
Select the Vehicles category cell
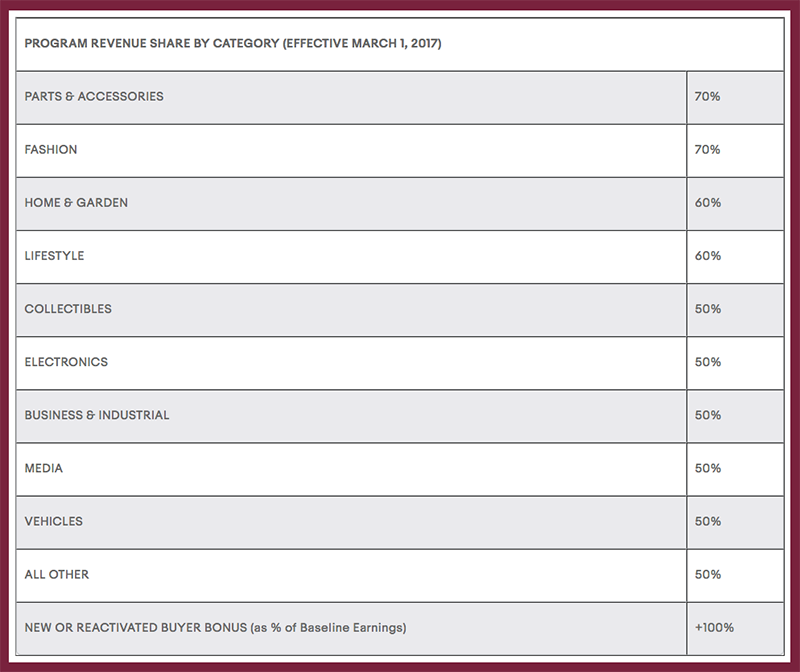click(54, 521)
